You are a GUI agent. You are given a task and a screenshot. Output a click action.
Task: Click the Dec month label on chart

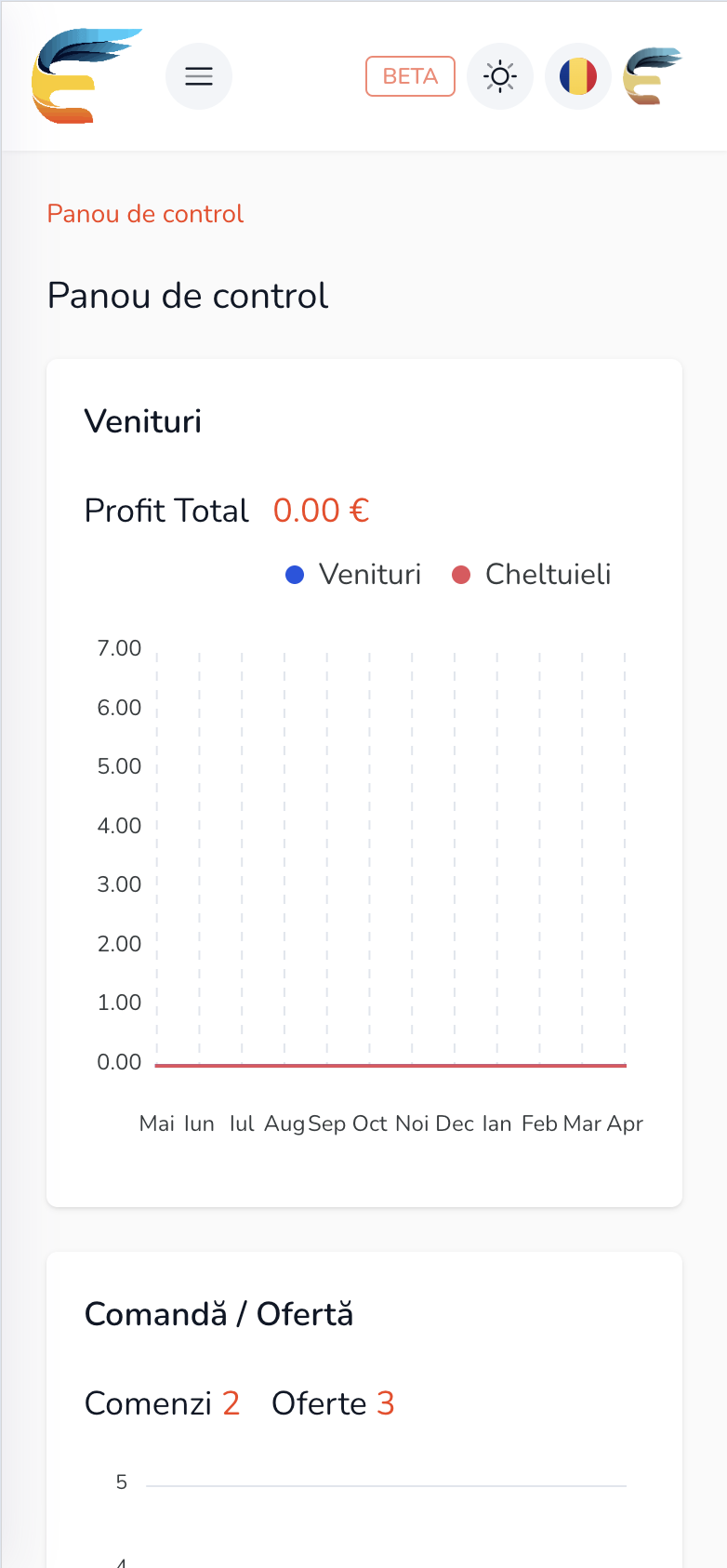(455, 1123)
